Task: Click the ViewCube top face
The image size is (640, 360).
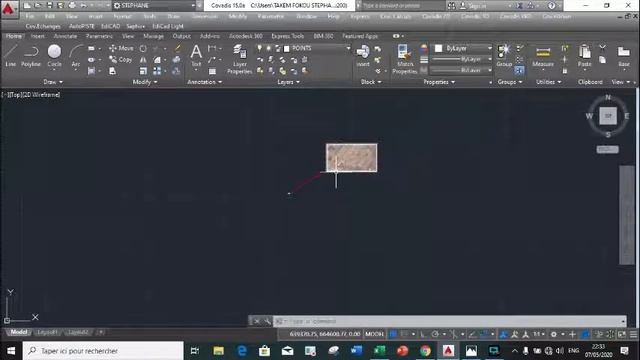Action: [608, 116]
